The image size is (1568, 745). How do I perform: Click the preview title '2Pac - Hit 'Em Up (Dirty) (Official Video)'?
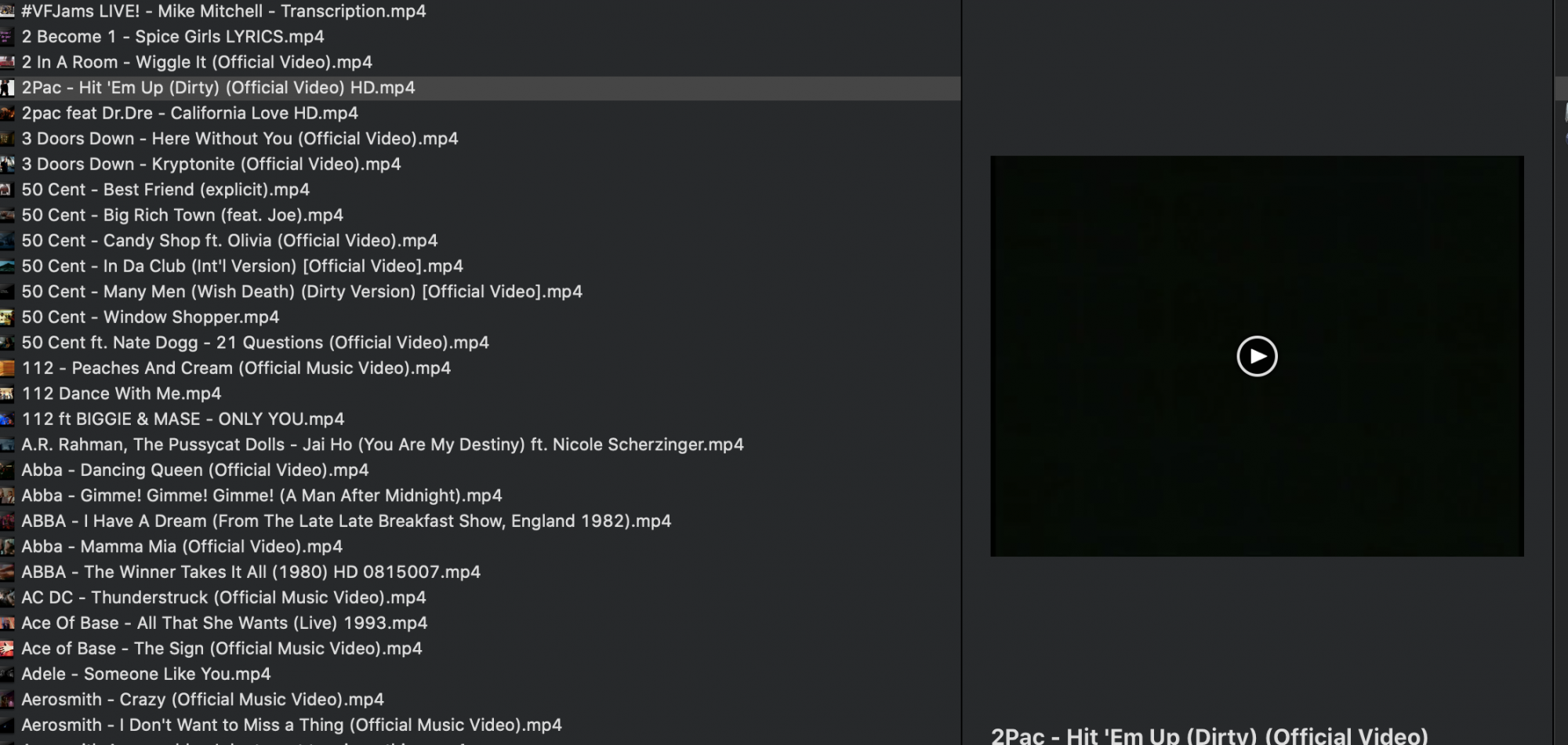coord(1209,736)
